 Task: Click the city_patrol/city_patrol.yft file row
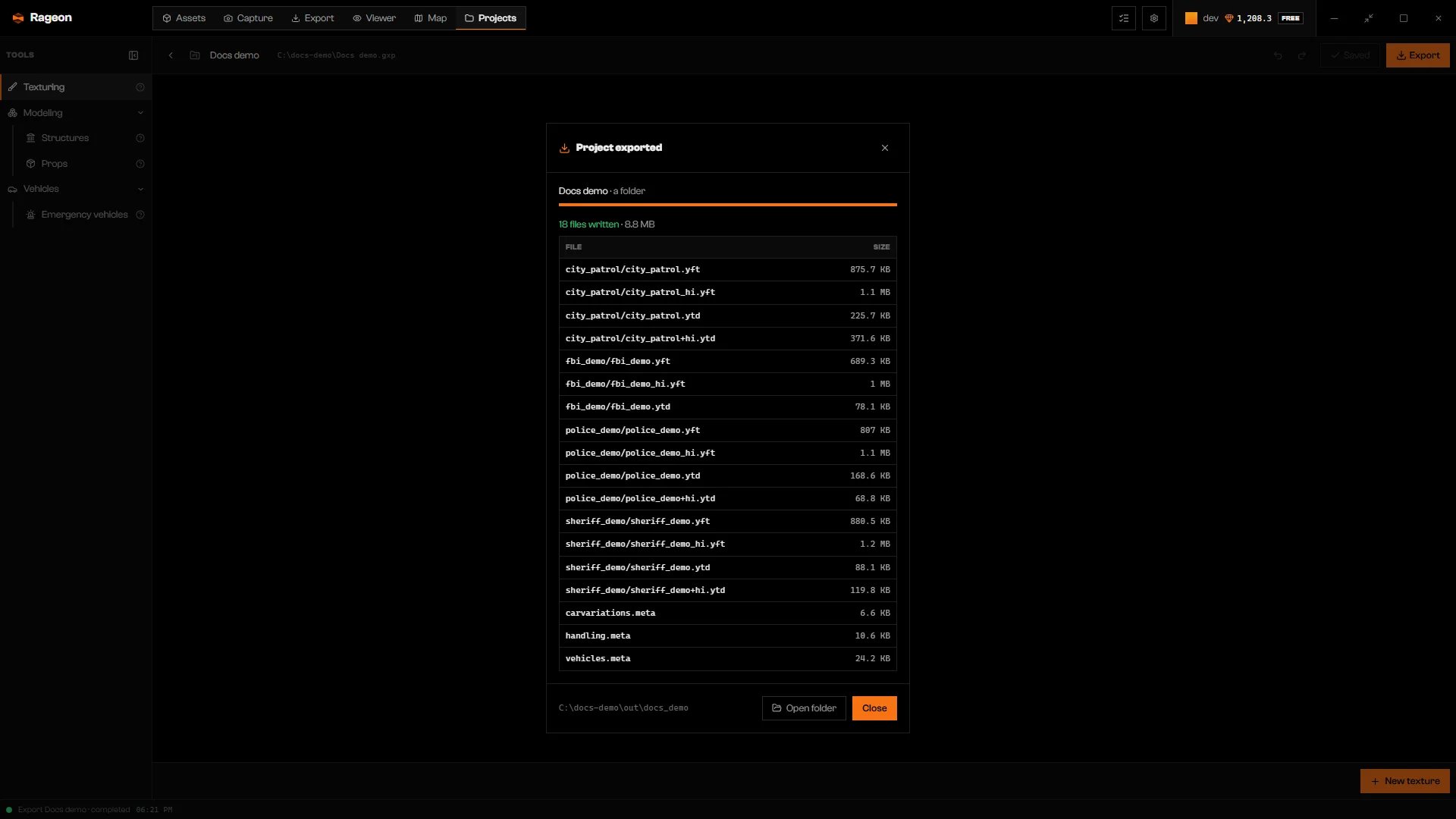click(728, 270)
